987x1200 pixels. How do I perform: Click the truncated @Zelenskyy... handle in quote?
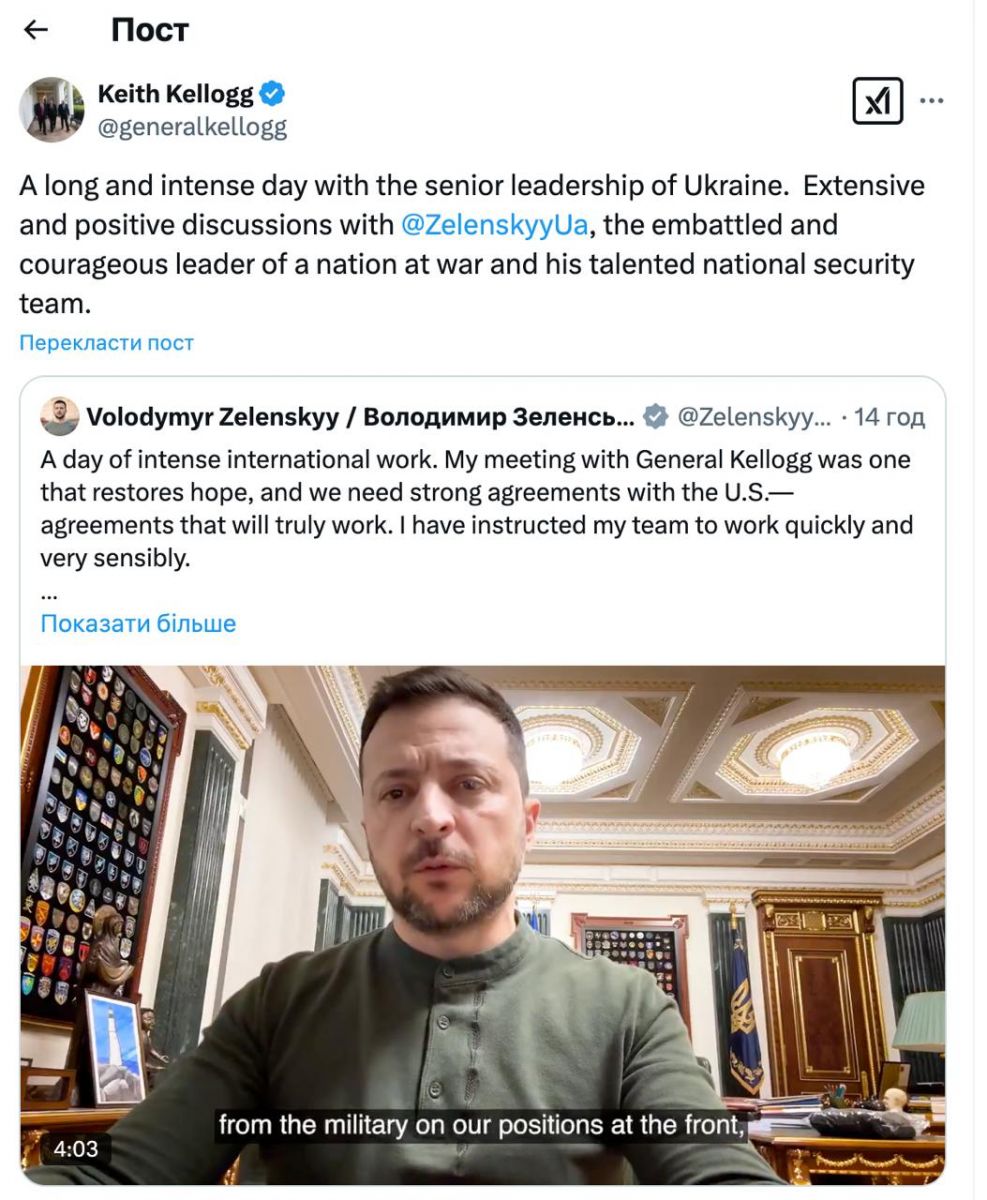coord(754,416)
